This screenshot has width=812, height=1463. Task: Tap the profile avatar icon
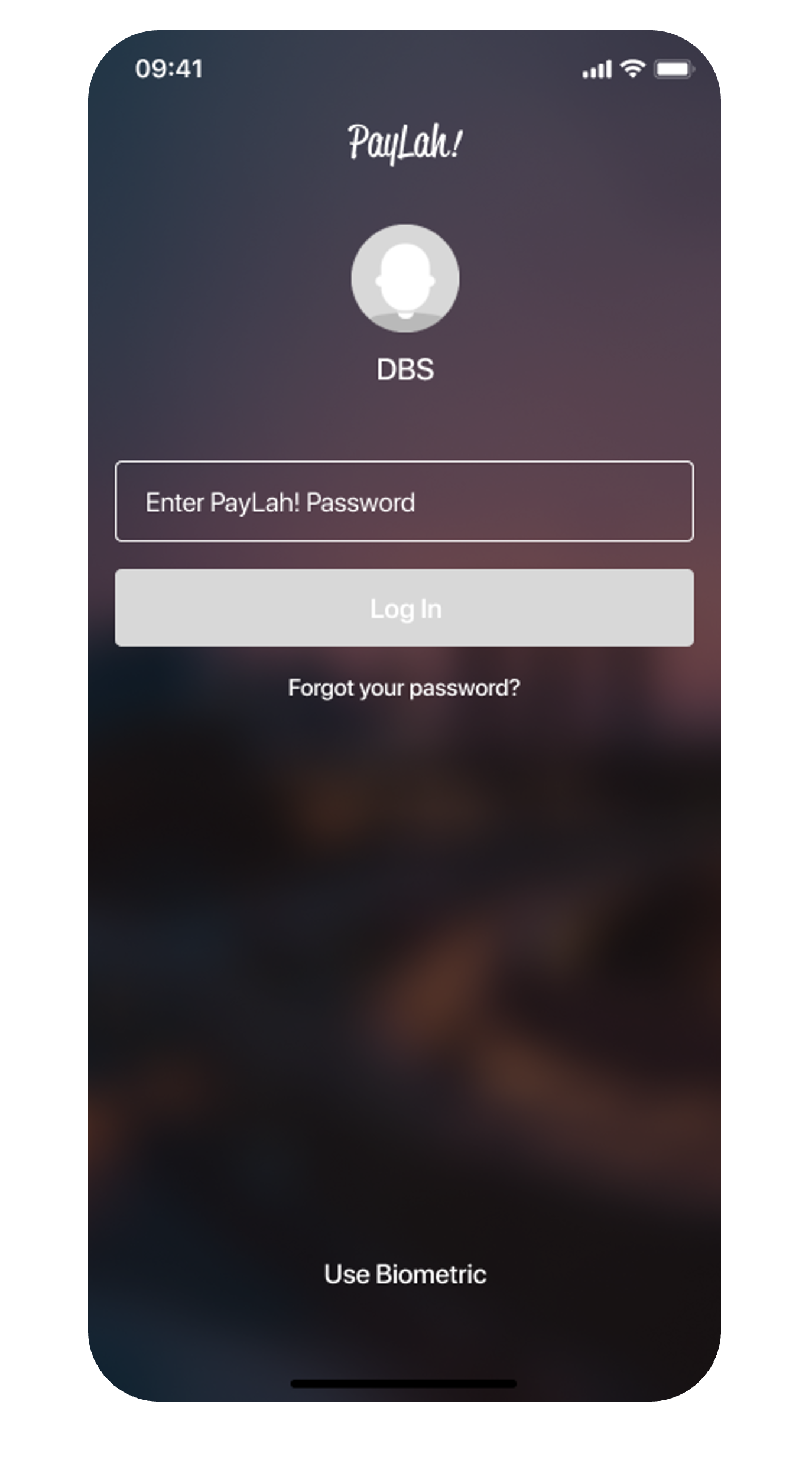405,278
